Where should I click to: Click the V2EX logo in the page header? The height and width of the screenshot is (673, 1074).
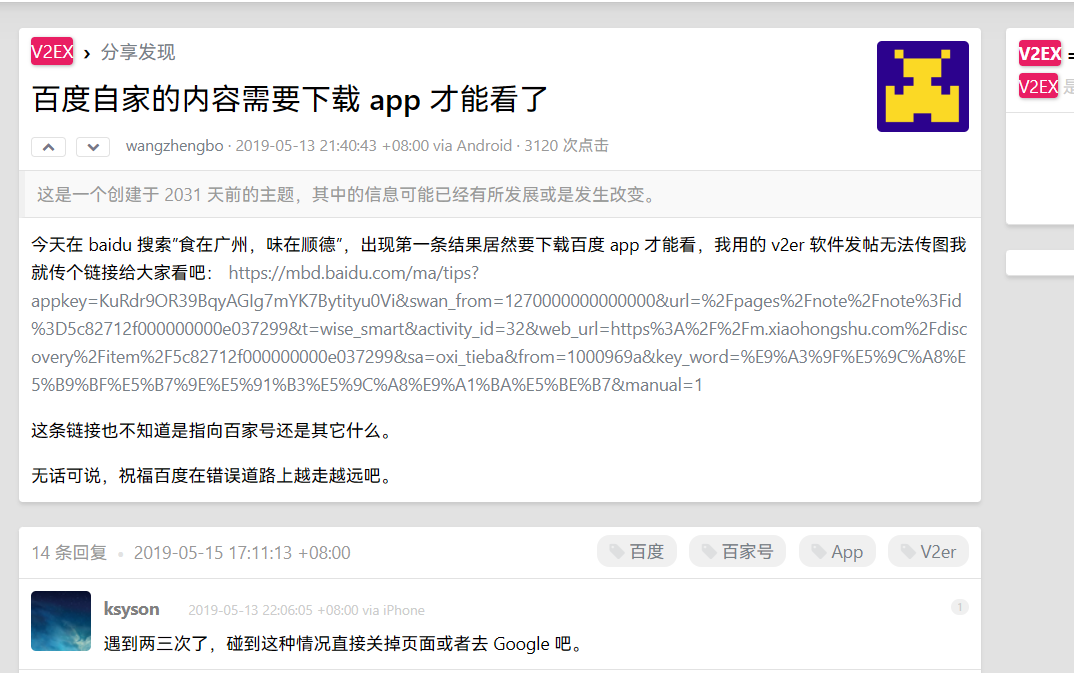pyautogui.click(x=52, y=51)
